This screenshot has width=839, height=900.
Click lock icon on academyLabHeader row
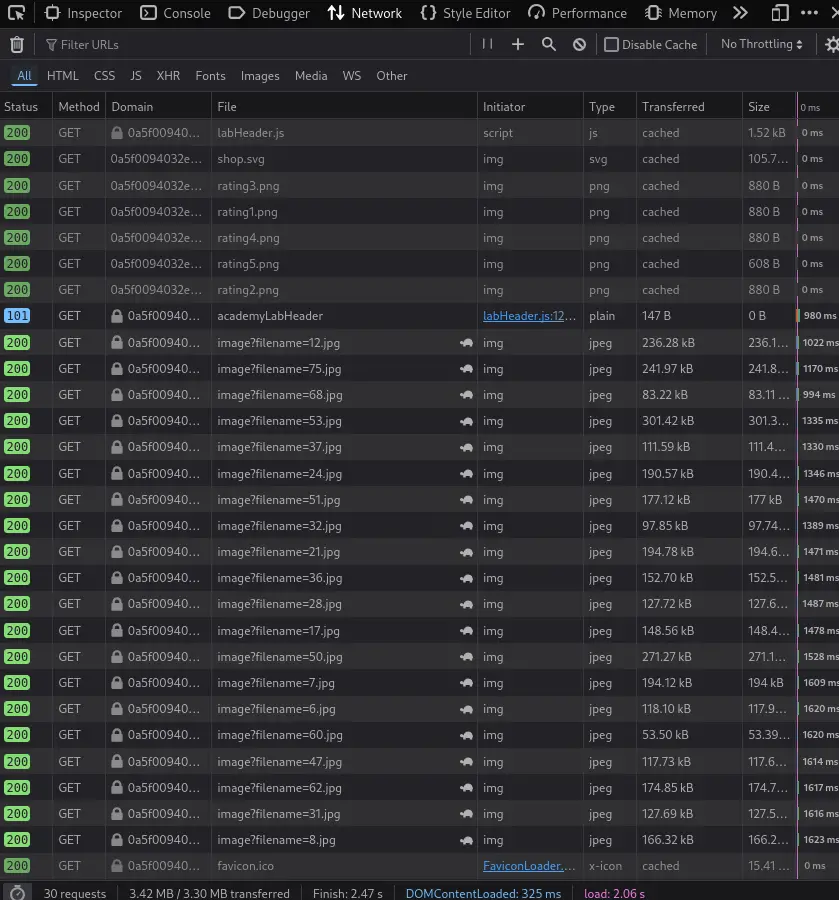coord(117,316)
